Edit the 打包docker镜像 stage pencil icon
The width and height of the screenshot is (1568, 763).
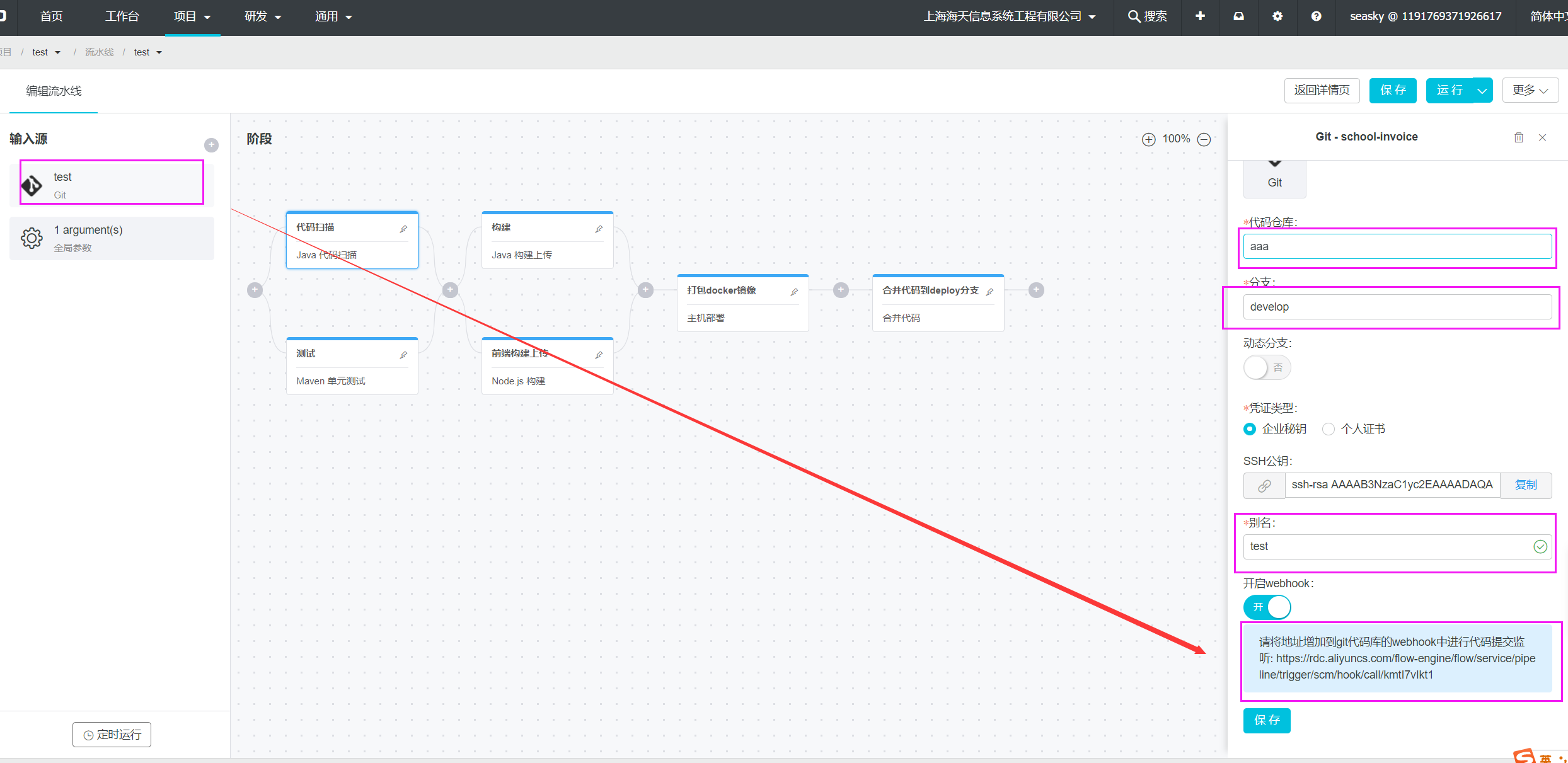pos(794,292)
